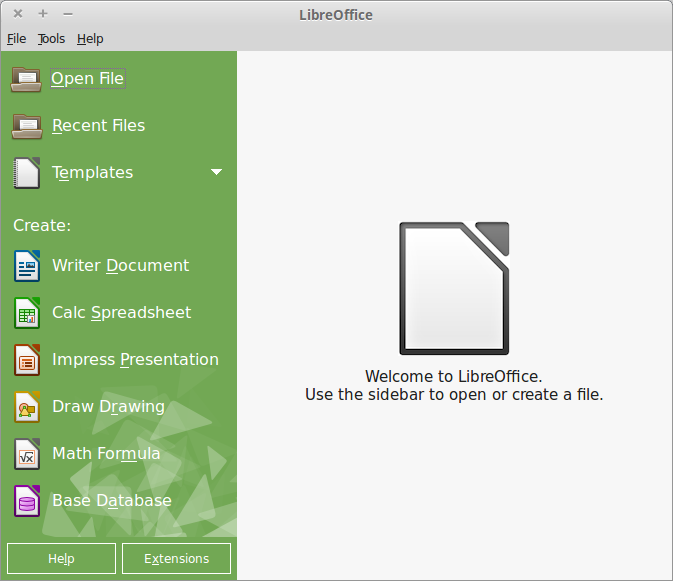
Task: Create a new Writer Document
Action: (x=120, y=265)
